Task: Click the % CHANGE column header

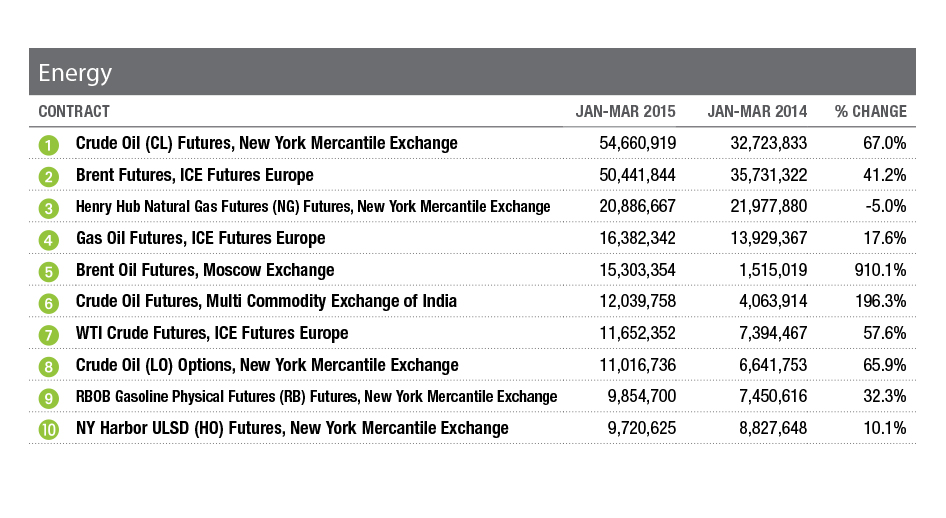Action: [x=871, y=111]
